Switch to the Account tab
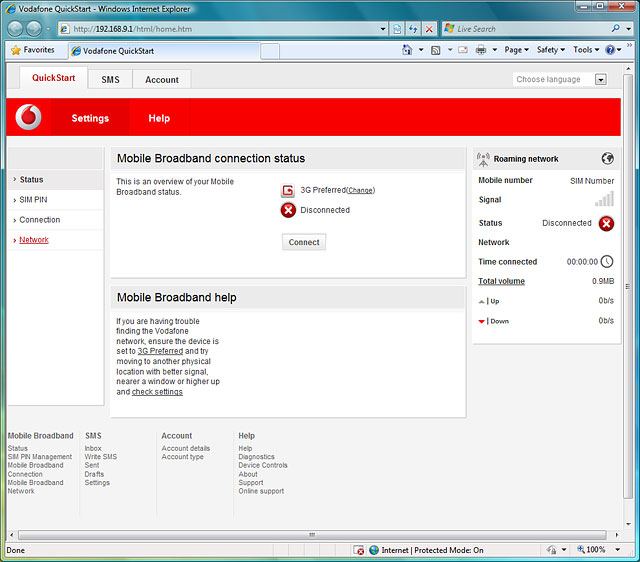This screenshot has width=640, height=562. click(x=162, y=79)
